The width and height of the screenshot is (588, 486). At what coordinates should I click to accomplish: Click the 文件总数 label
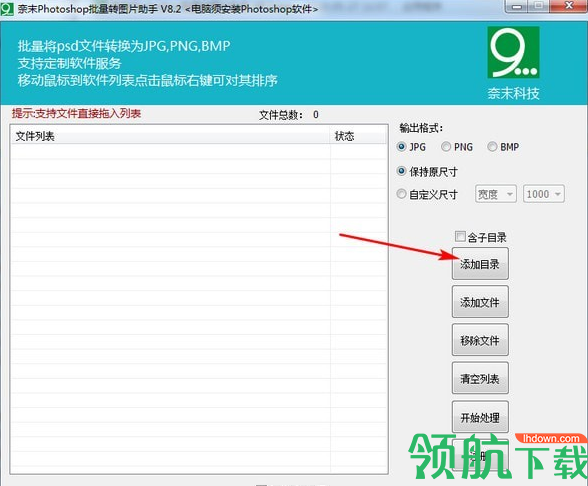pyautogui.click(x=280, y=115)
